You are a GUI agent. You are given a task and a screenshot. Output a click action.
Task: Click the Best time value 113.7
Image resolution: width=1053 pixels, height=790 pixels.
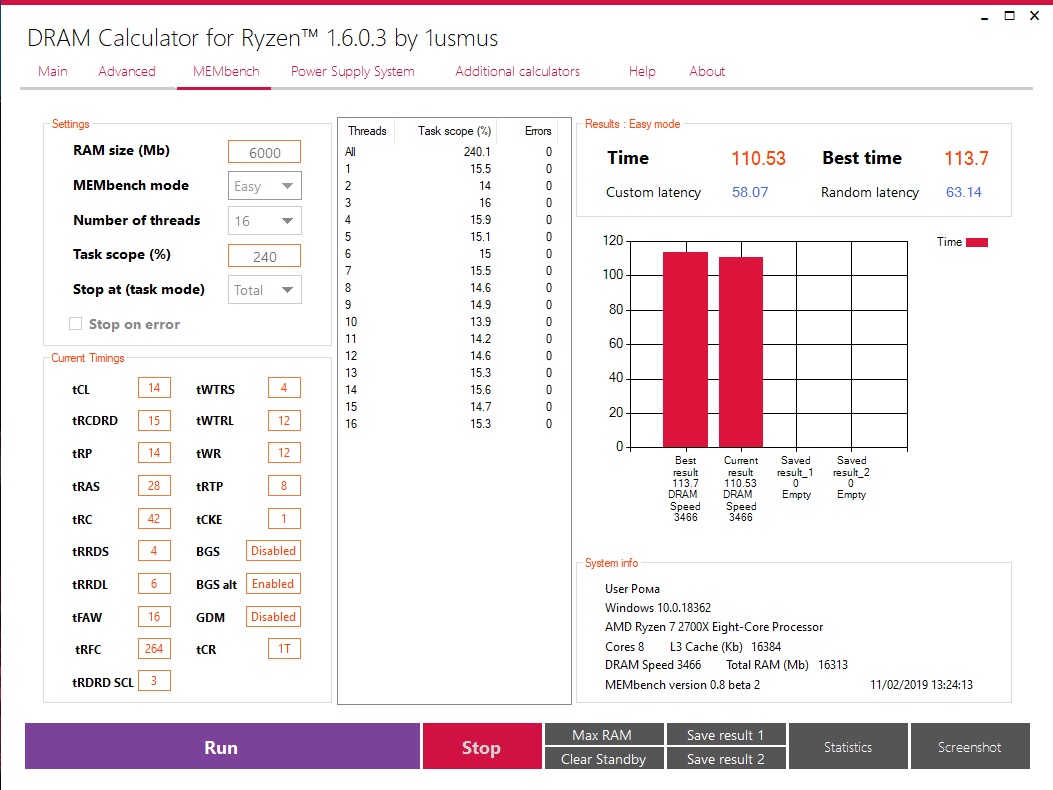pos(966,159)
